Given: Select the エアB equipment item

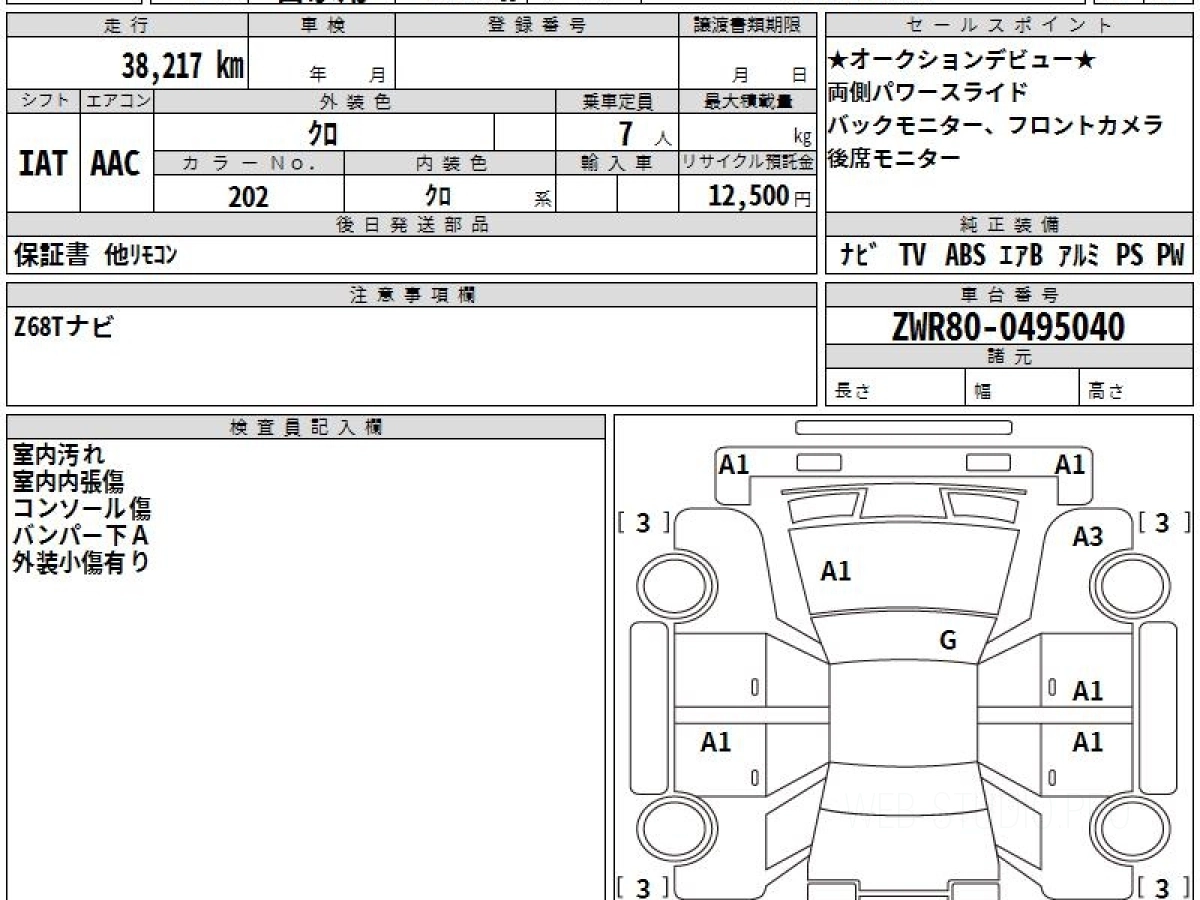Looking at the screenshot, I should click(x=1021, y=255).
